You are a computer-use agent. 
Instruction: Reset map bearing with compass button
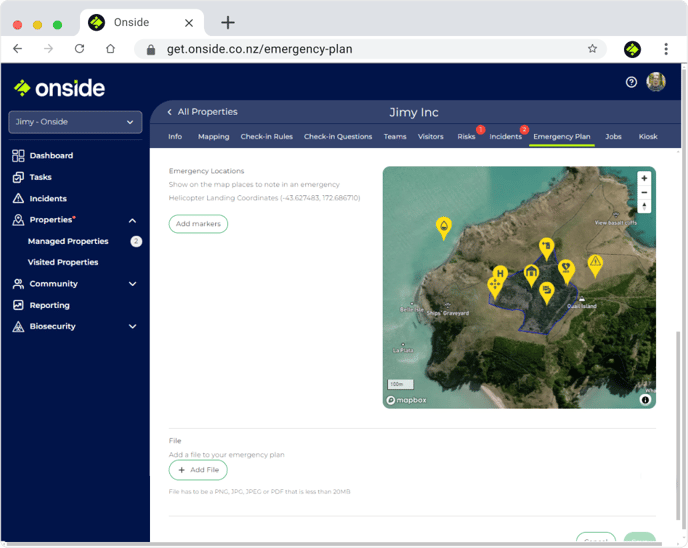pyautogui.click(x=644, y=206)
